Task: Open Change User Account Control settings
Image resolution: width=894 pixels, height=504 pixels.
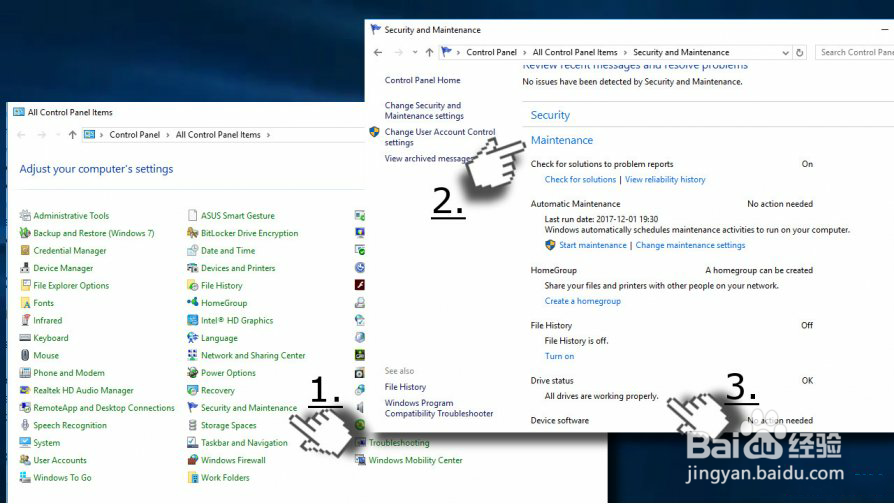Action: point(440,137)
